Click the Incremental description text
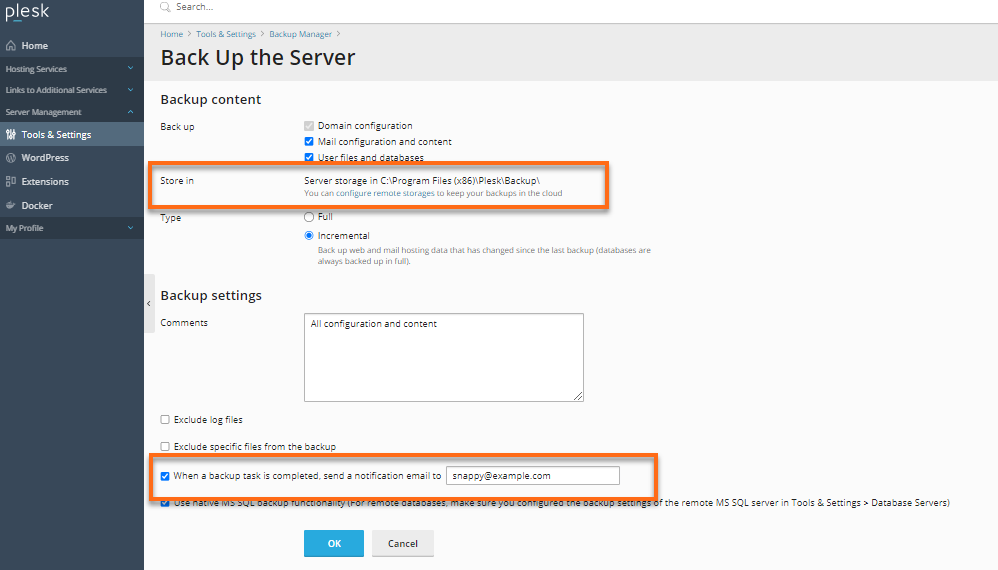 tap(484, 256)
